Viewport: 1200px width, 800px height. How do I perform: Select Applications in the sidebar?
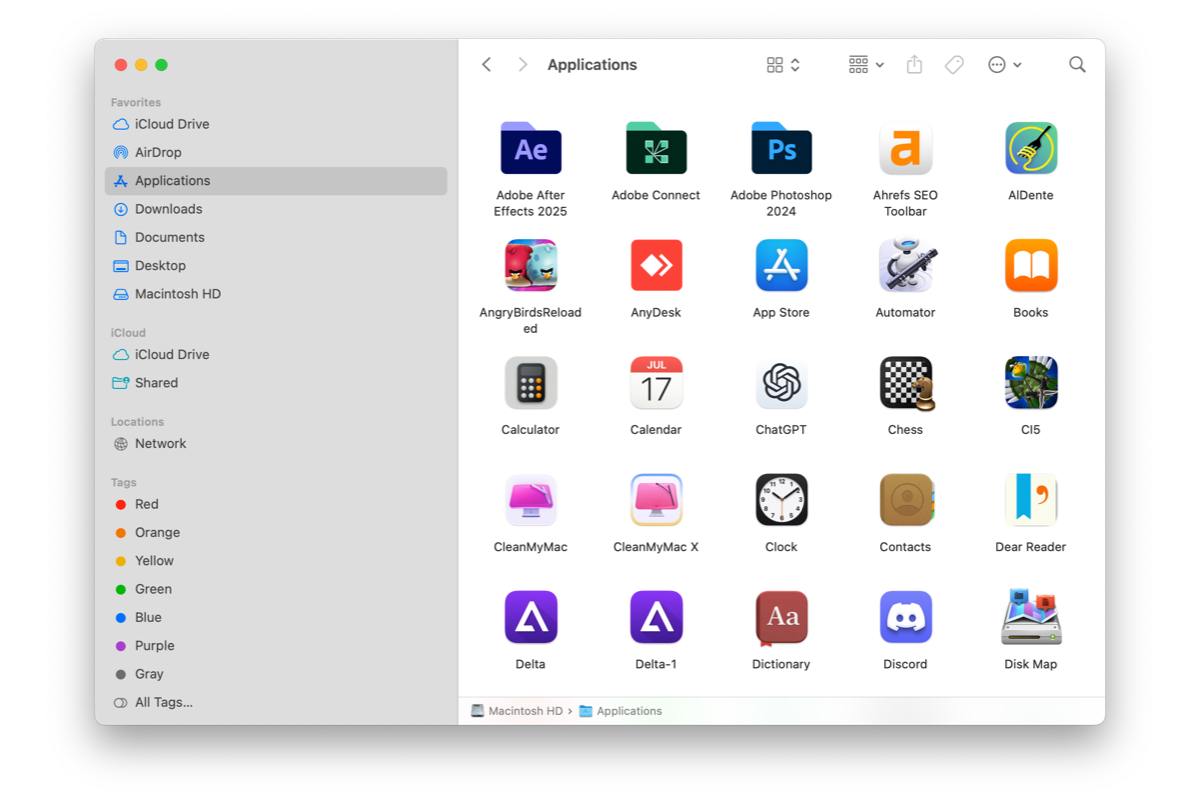click(x=276, y=181)
